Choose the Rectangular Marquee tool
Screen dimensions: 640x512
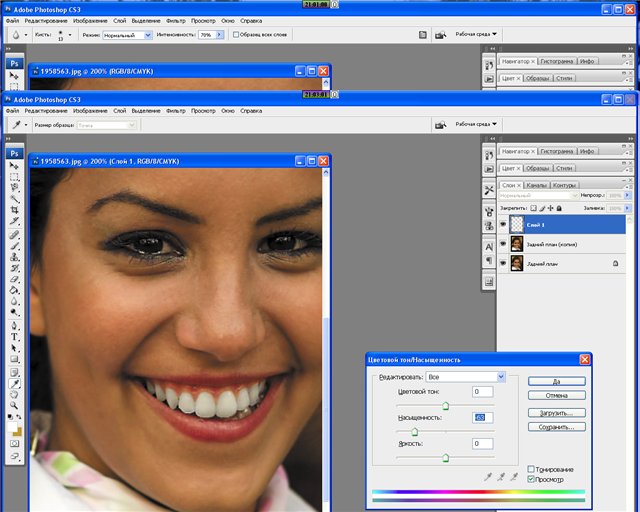[15, 177]
